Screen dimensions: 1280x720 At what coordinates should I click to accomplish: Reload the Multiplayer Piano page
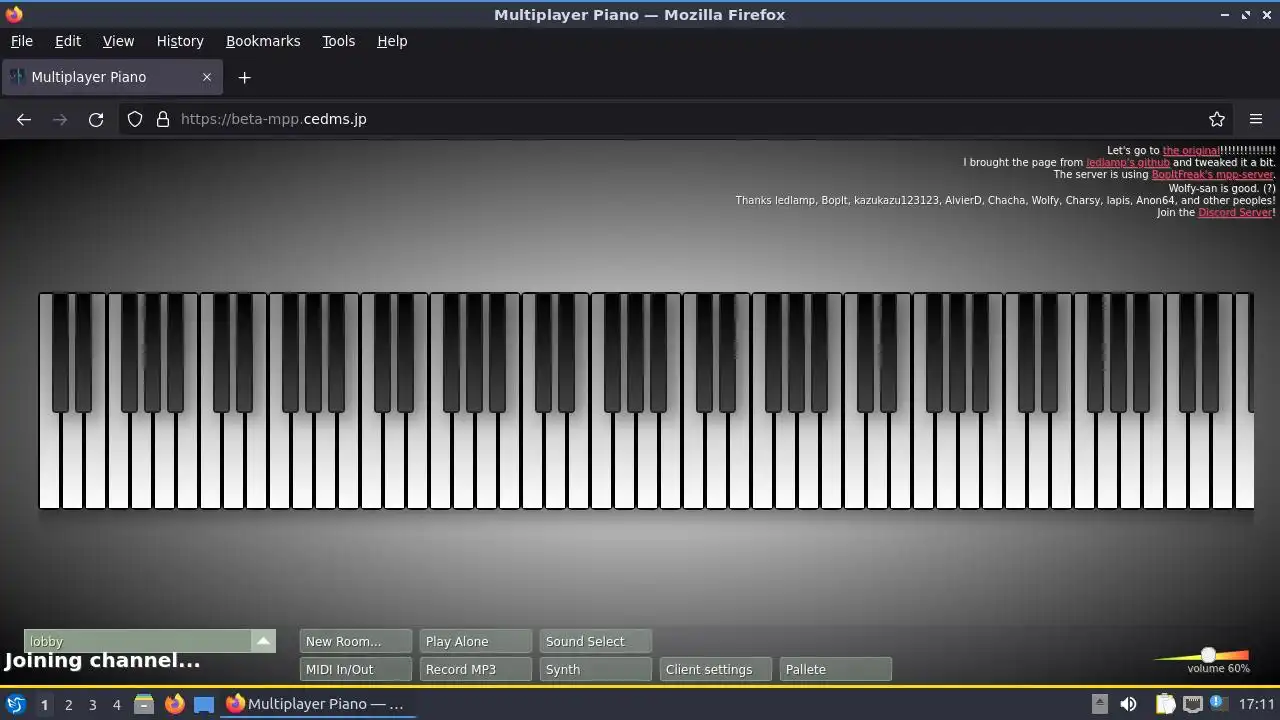(x=96, y=119)
